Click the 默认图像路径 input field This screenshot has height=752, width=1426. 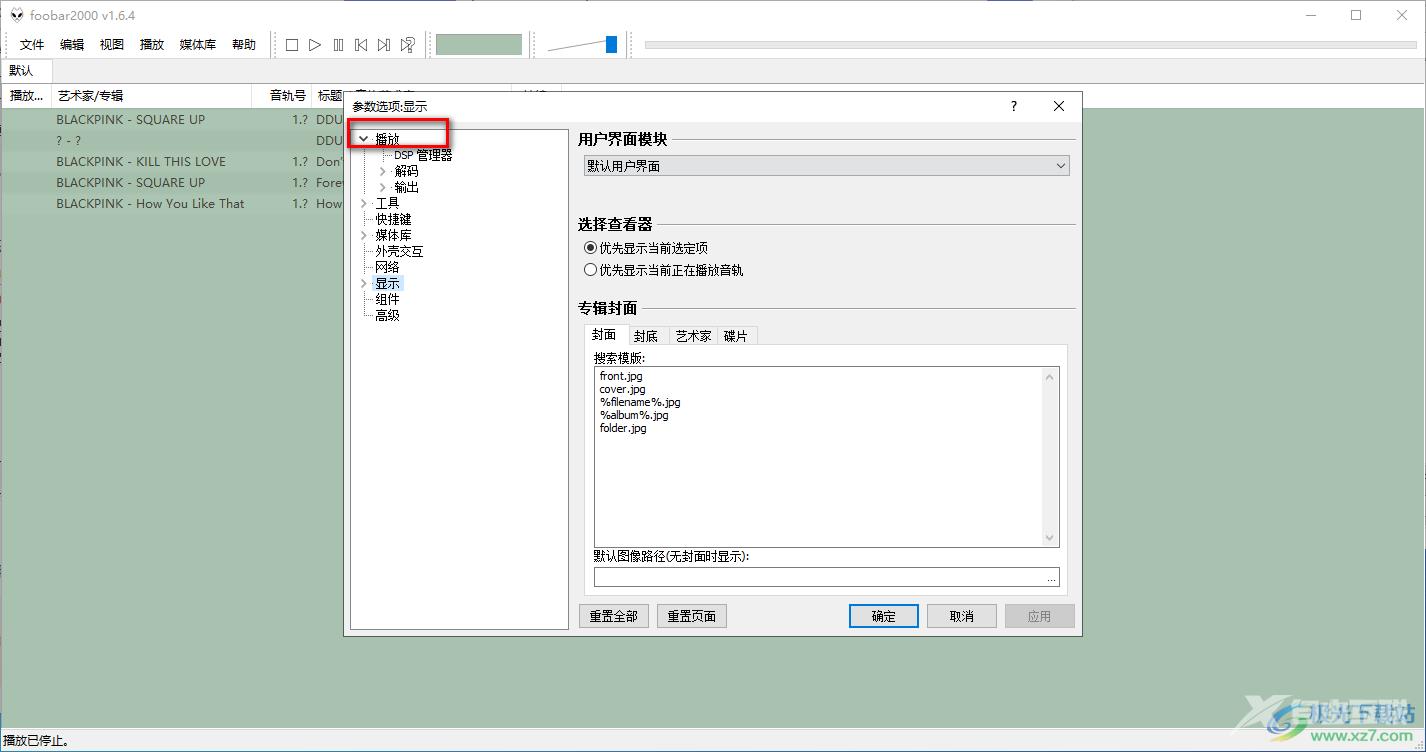tap(819, 578)
